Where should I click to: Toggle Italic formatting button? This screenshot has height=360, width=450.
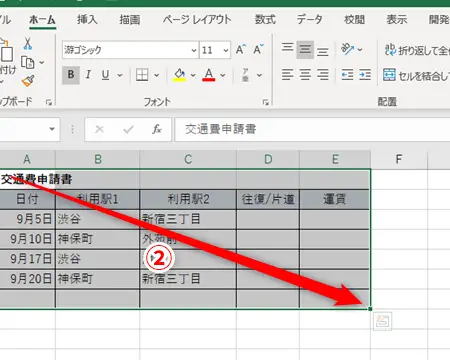(88, 75)
